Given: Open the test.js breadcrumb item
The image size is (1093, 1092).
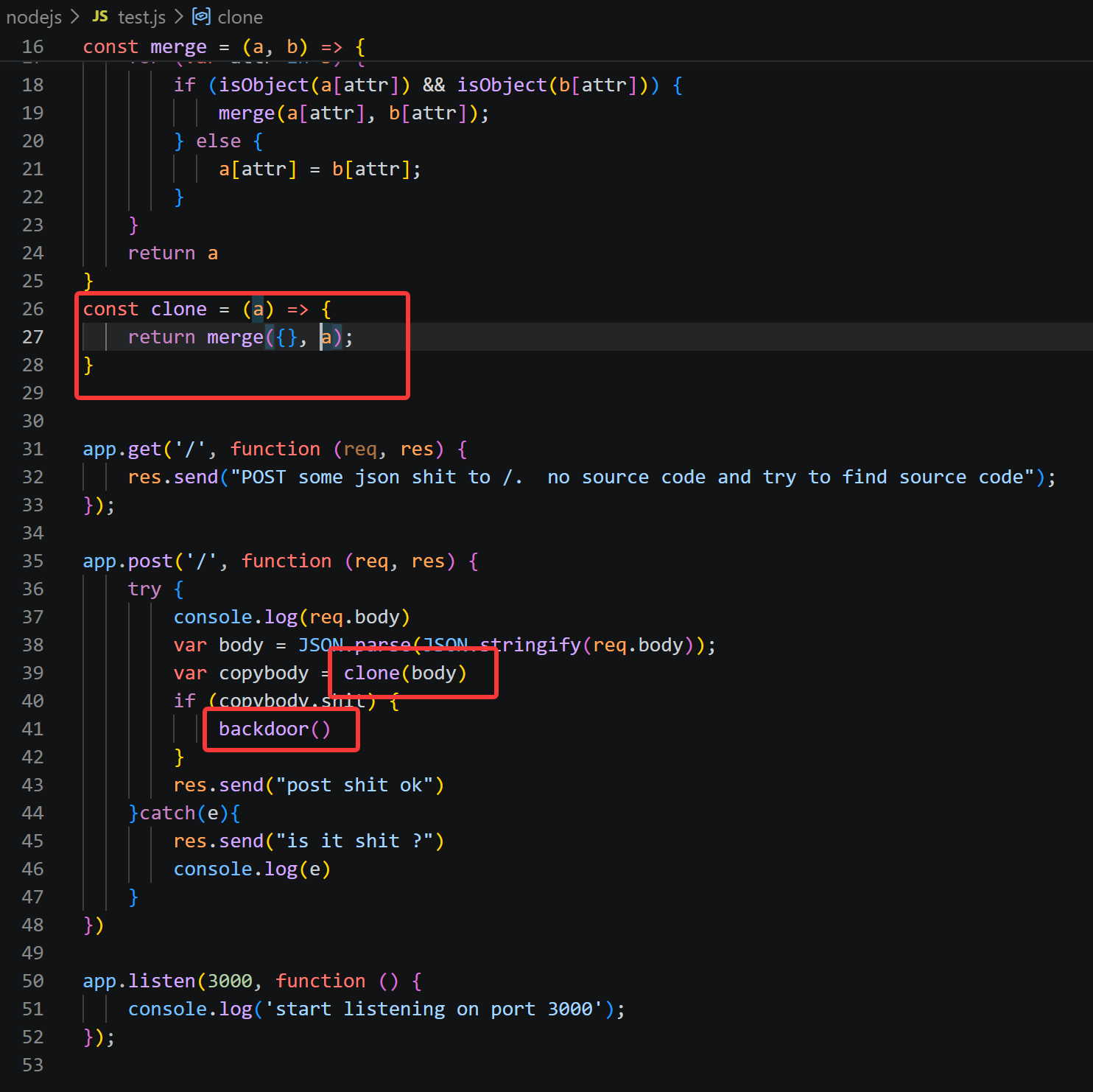Looking at the screenshot, I should point(141,17).
